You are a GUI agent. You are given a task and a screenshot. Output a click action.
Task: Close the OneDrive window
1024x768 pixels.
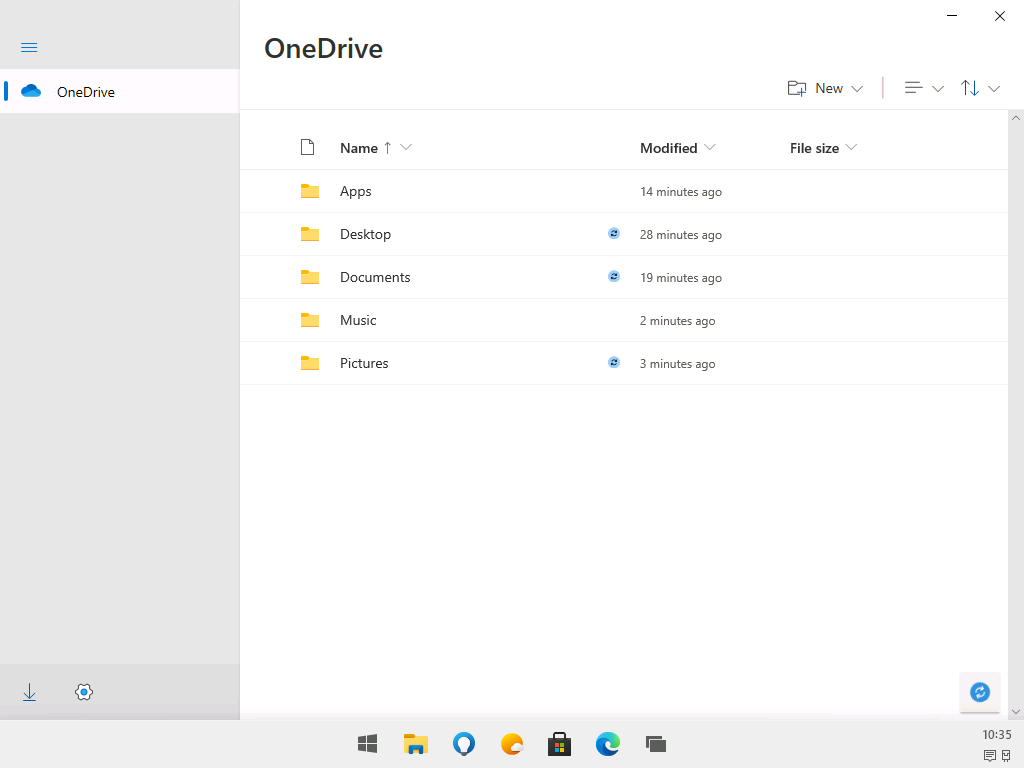(999, 16)
